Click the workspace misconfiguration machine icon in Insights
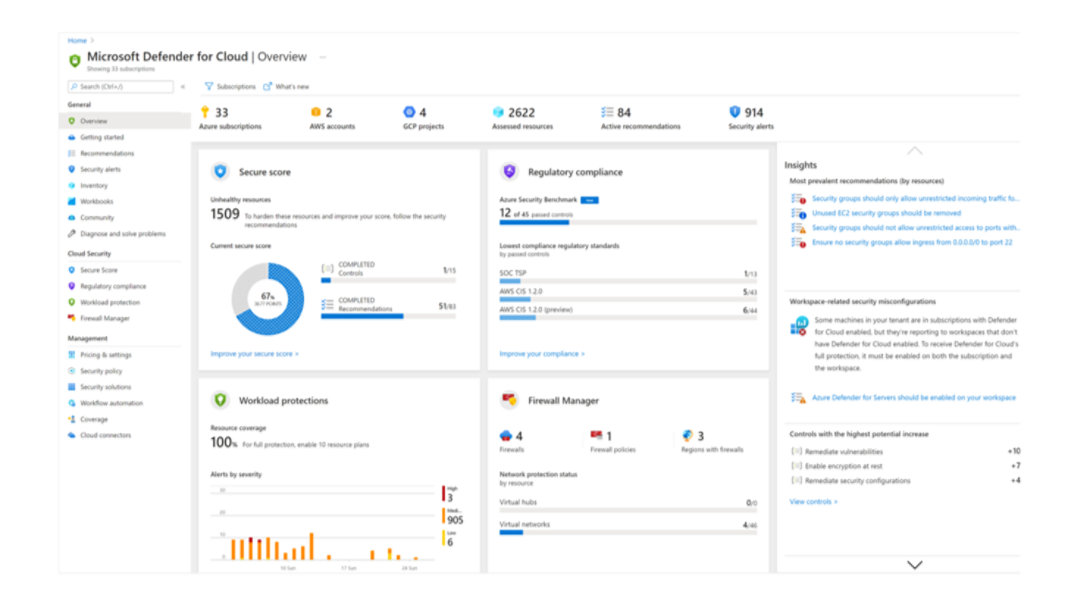This screenshot has width=1078, height=606. pyautogui.click(x=798, y=325)
